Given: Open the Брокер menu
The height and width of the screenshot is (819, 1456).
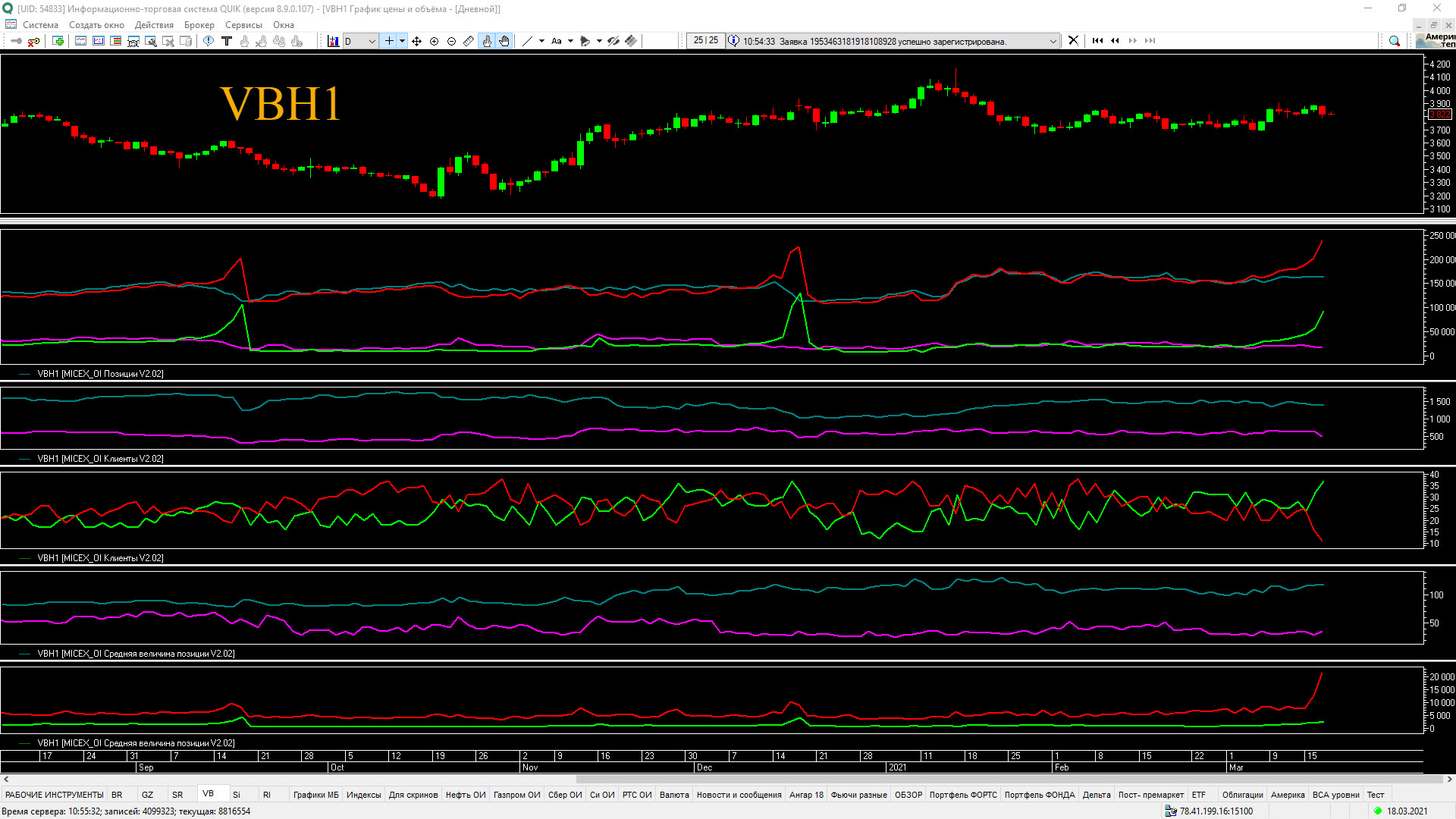Looking at the screenshot, I should (x=199, y=25).
